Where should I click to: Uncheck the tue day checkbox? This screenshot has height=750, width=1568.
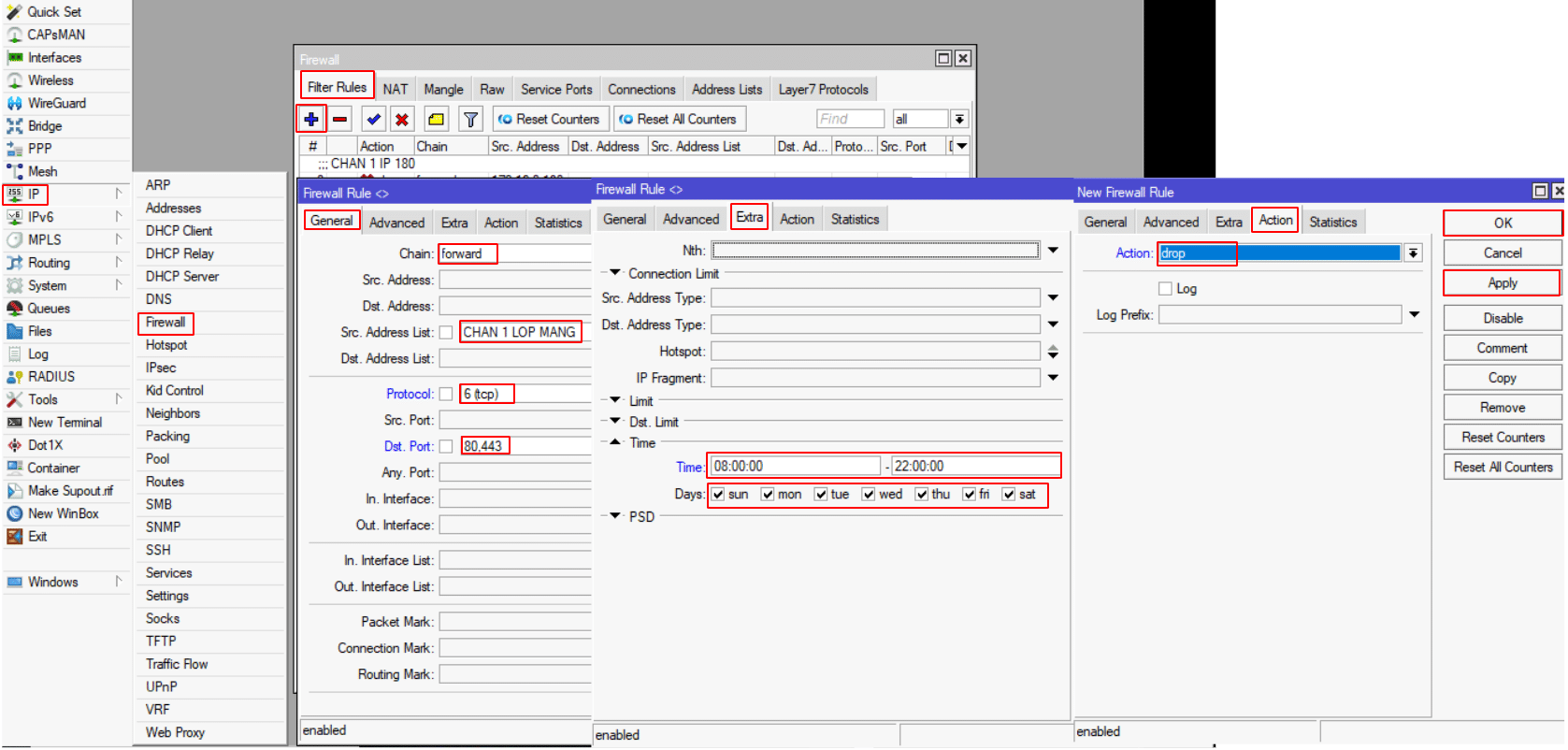click(821, 494)
